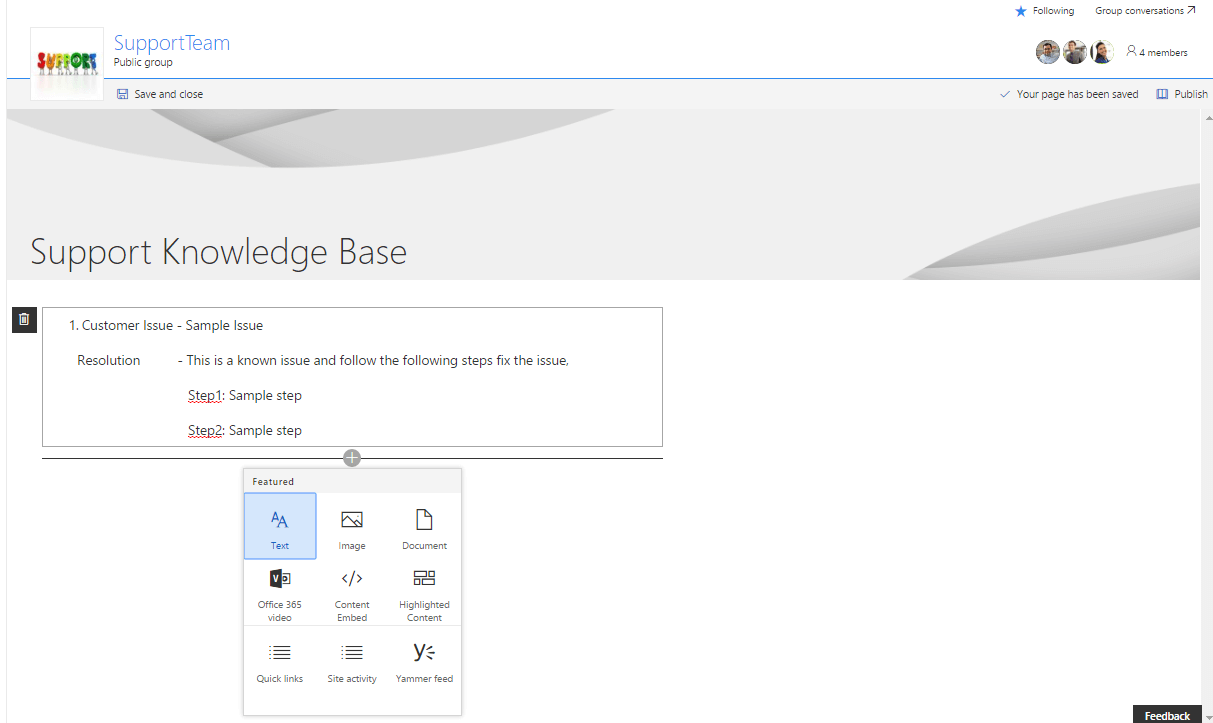Click the plus button to add web part
Image resolution: width=1213 pixels, height=723 pixels.
tap(352, 458)
